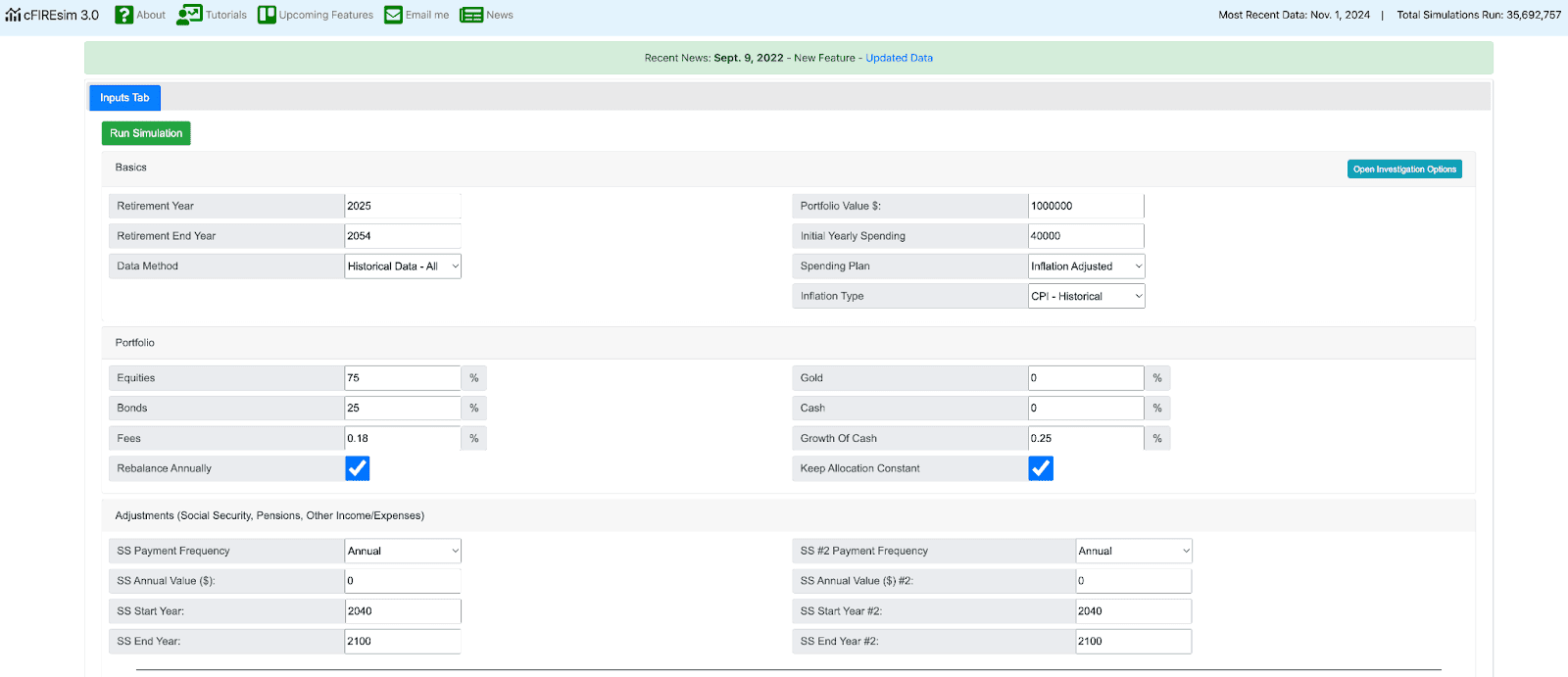Click the Retirement End Year input field
The width and height of the screenshot is (1568, 677).
[403, 236]
